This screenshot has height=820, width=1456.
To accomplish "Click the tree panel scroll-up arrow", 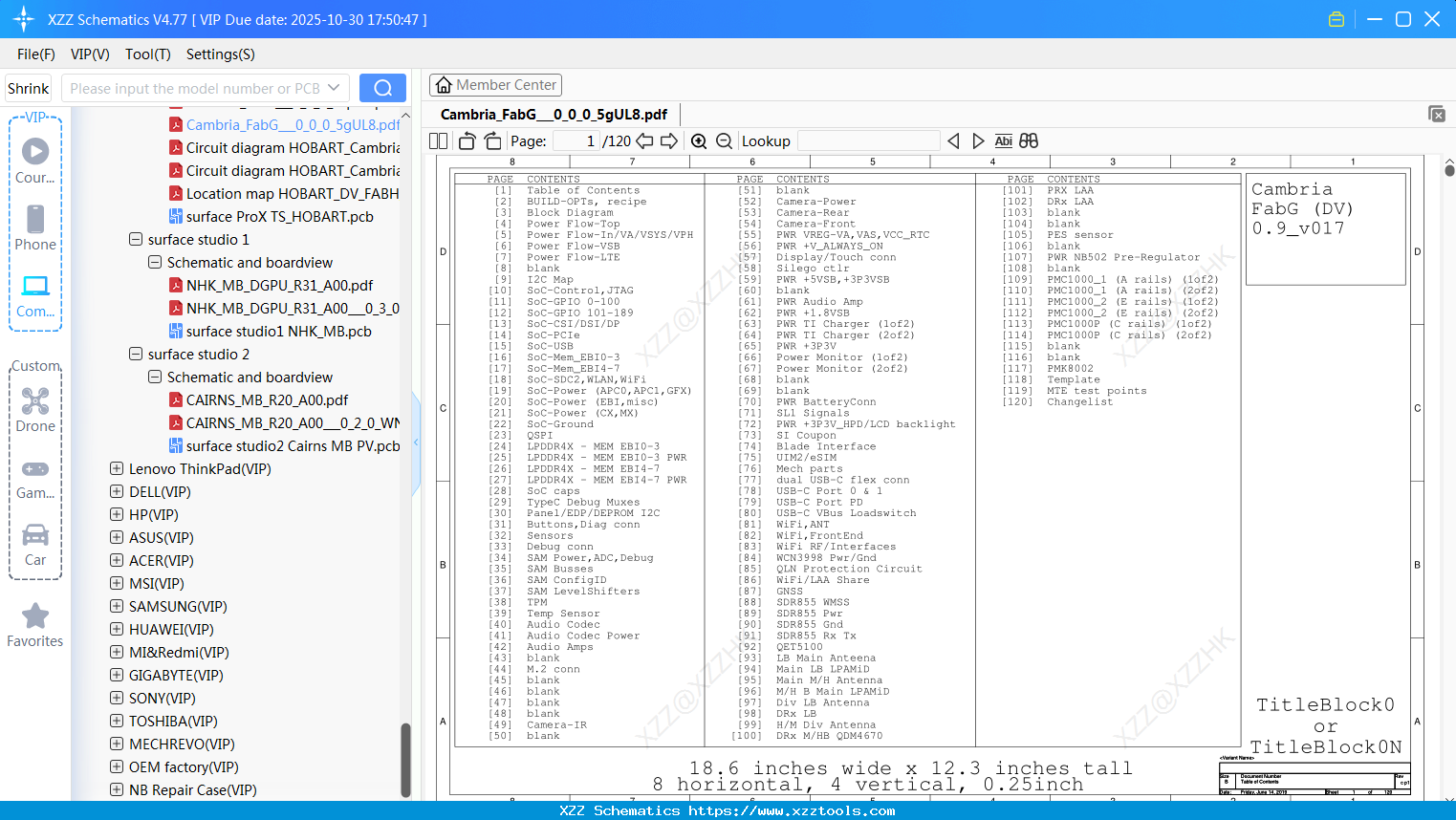I will [405, 116].
